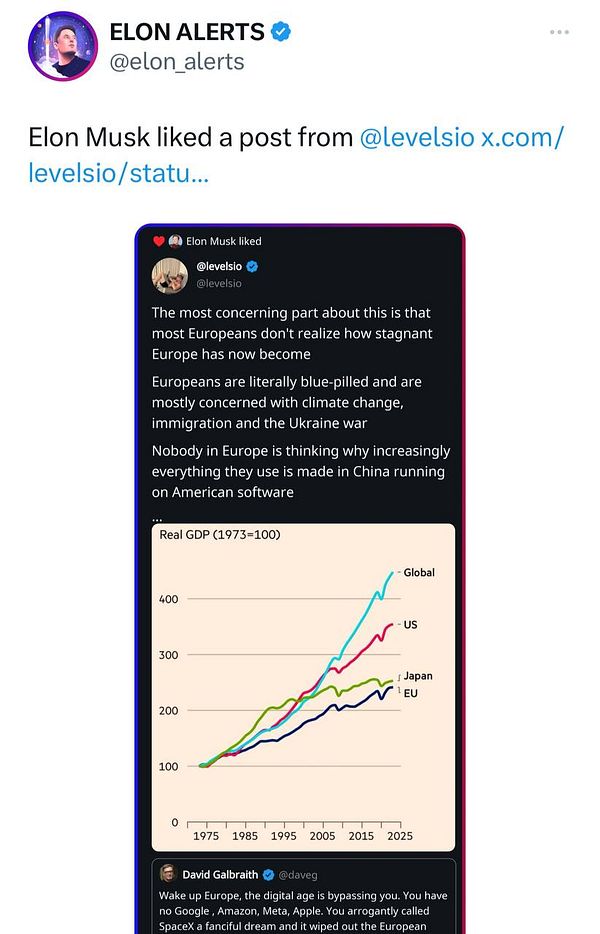The height and width of the screenshot is (934, 600).
Task: Click the verified badge beside @levelsio
Action: tap(253, 267)
